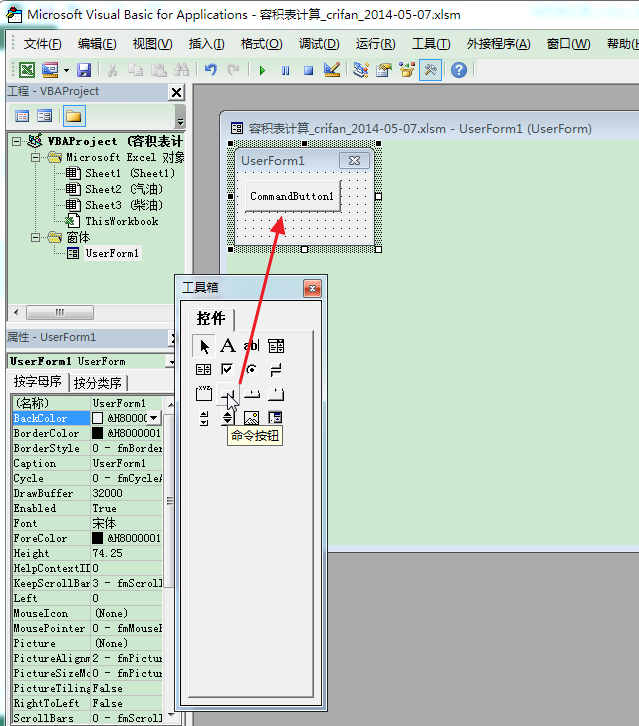Open the 文件(F) menu
Viewport: 639px width, 726px height.
(x=43, y=44)
